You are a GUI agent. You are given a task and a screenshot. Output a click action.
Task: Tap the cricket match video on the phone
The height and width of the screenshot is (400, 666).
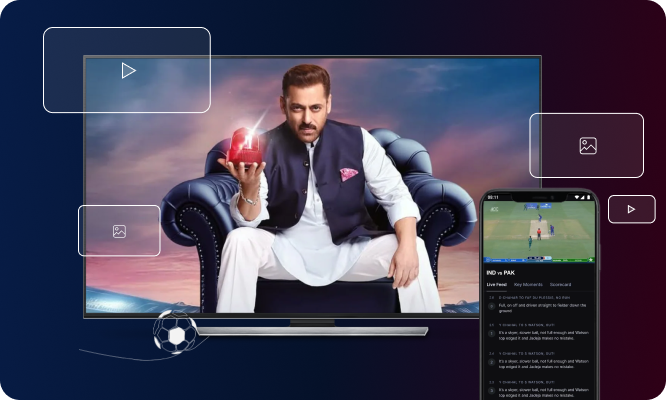539,232
